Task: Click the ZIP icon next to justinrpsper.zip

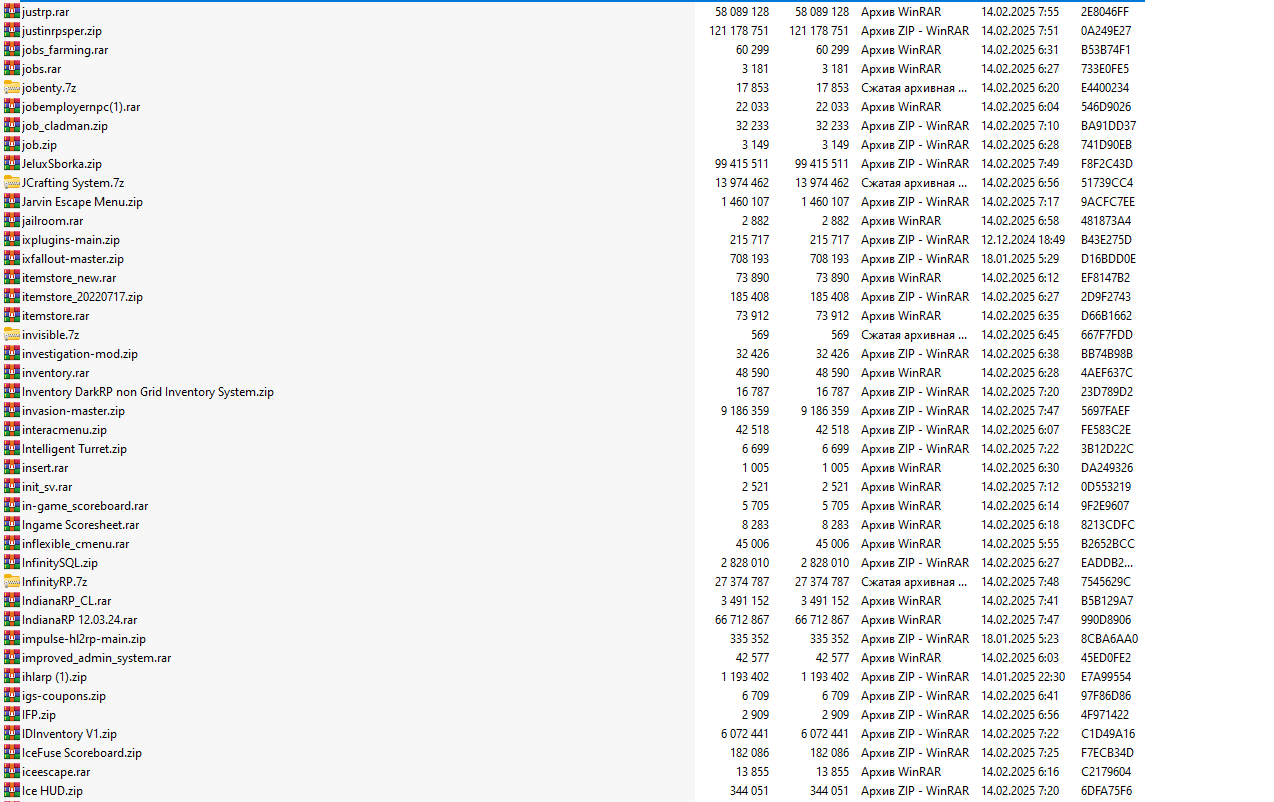Action: 12,31
